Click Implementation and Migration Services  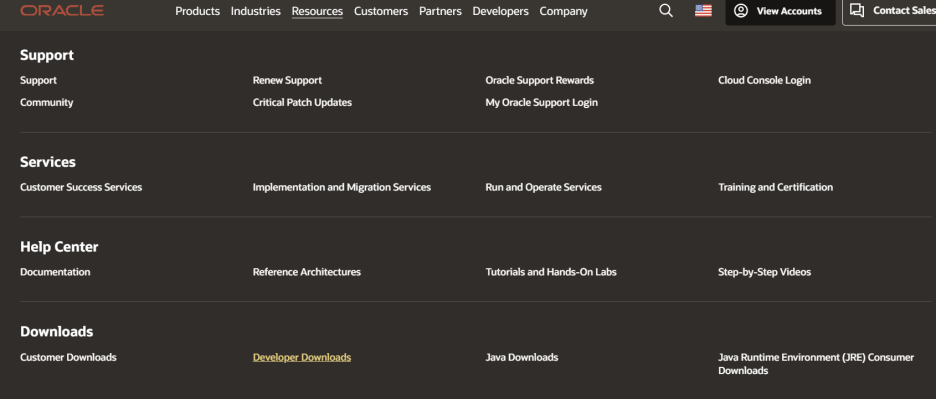(341, 187)
